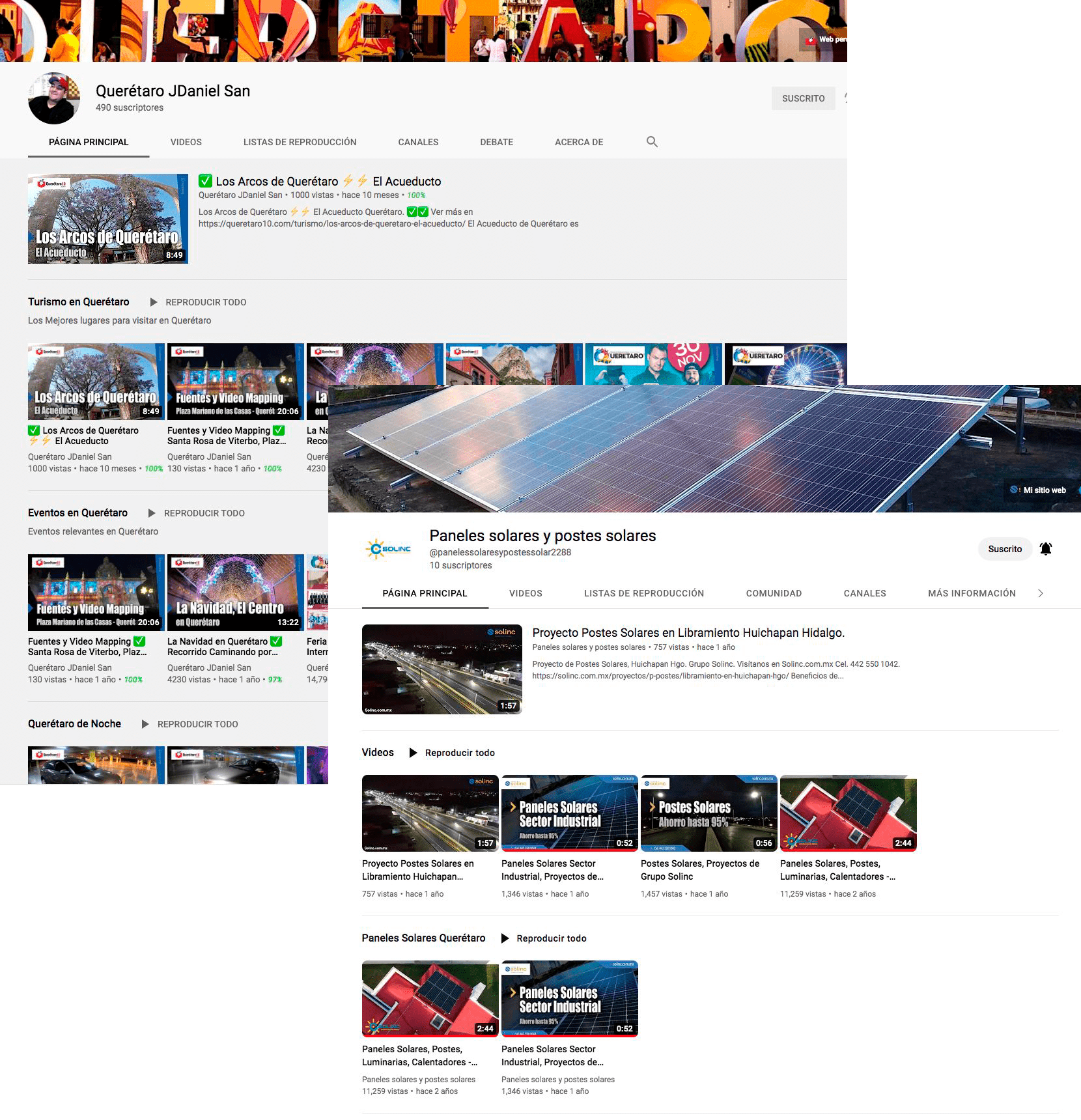Open La Navidad, El Centro thumbnail in Eventos
This screenshot has height=1120, width=1081.
pyautogui.click(x=236, y=593)
